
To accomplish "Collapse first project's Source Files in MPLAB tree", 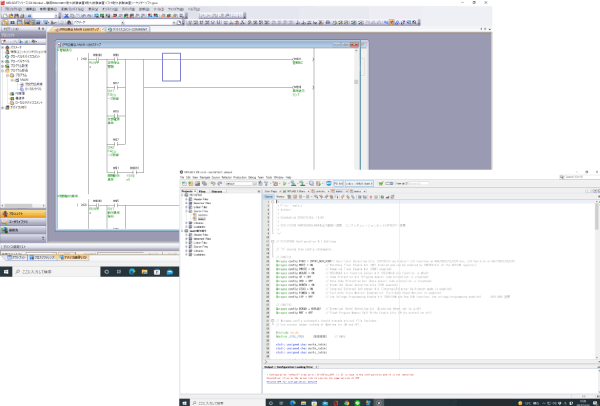I will 186,211.
